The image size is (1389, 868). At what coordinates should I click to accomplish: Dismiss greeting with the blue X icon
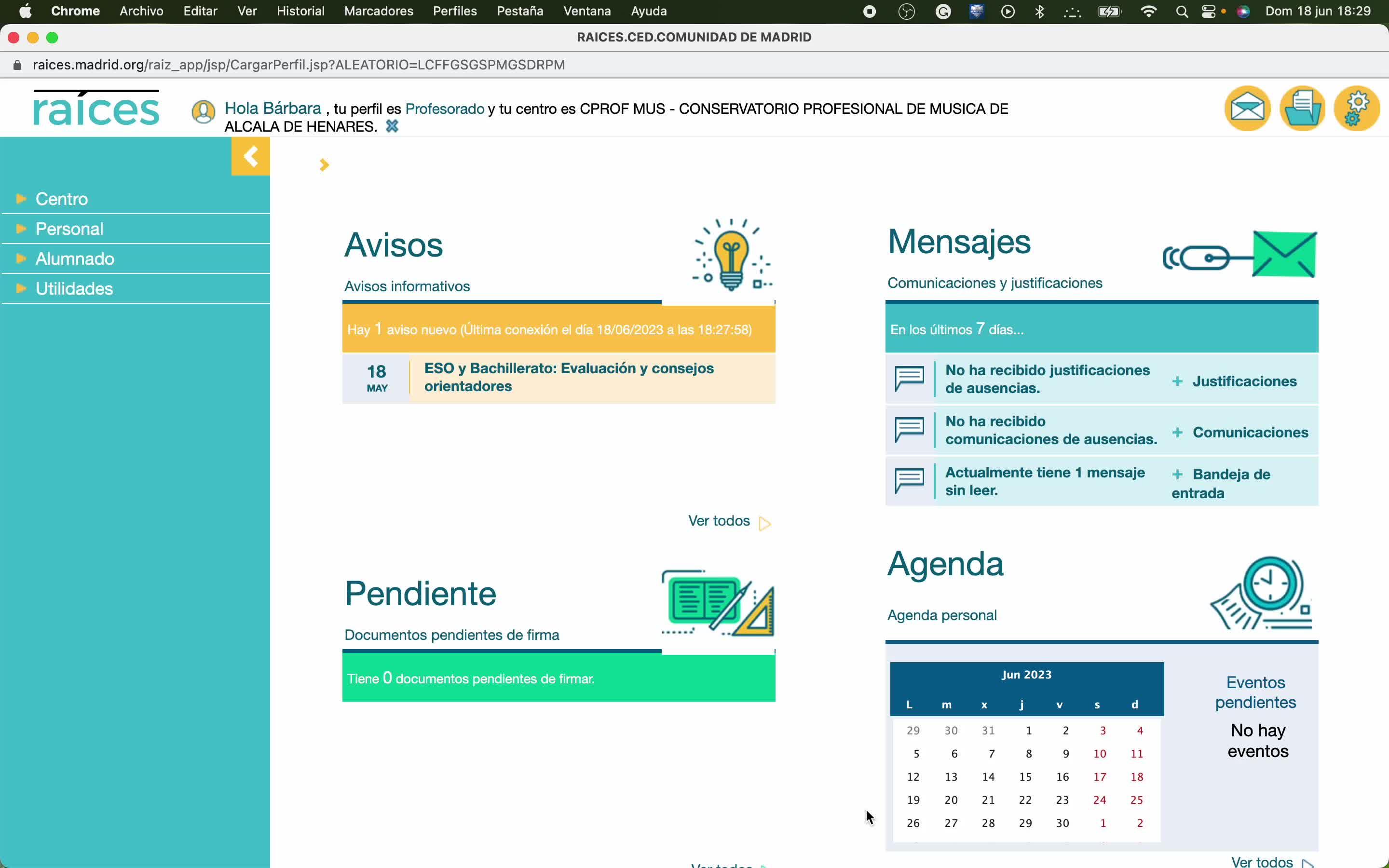(392, 126)
